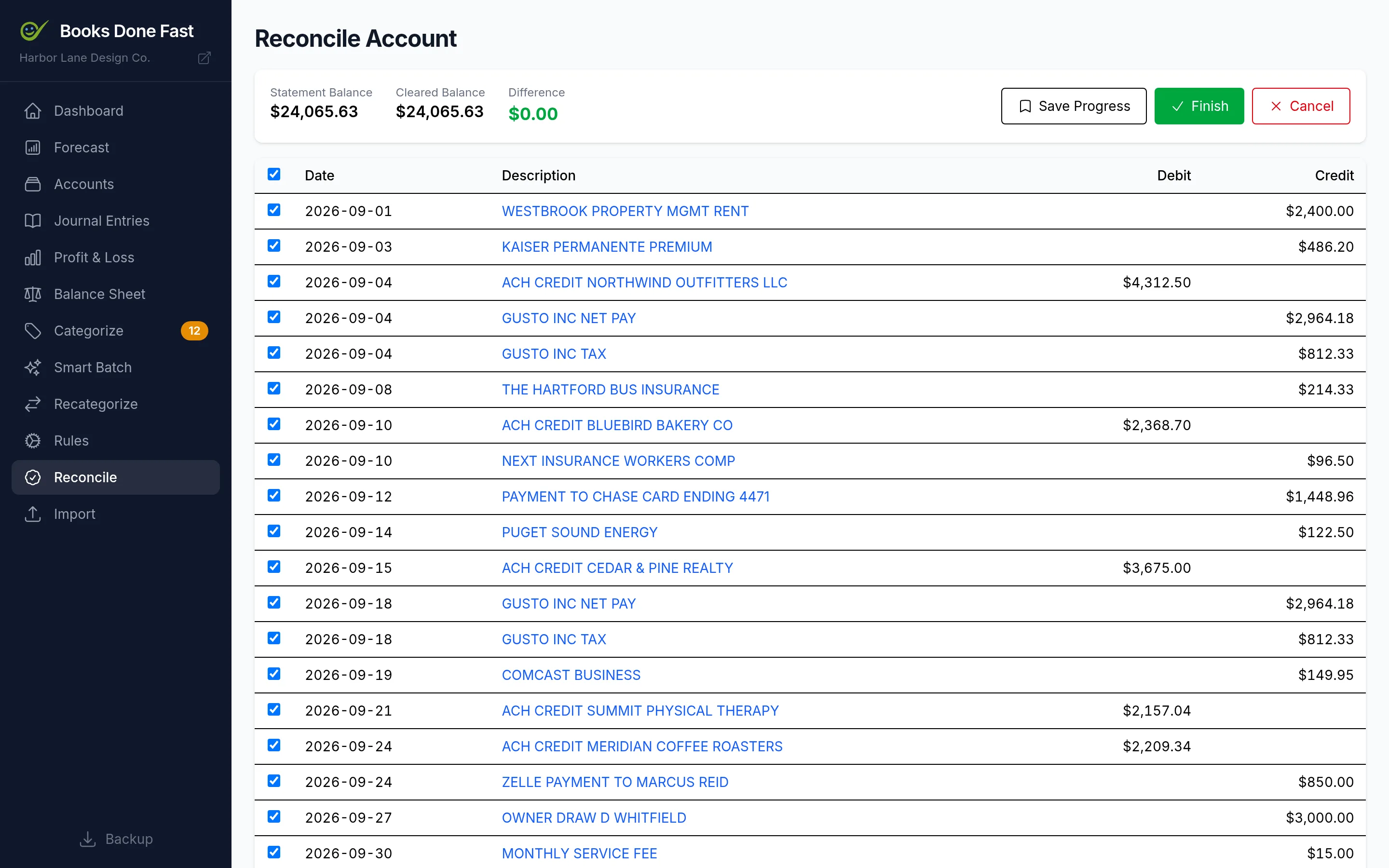1389x868 pixels.
Task: Click the bookmark icon in Save Progress
Action: (1025, 106)
